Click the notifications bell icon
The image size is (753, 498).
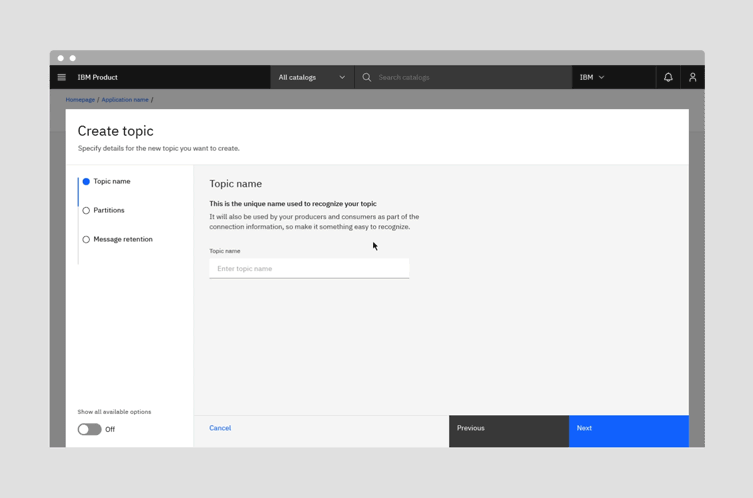[668, 77]
